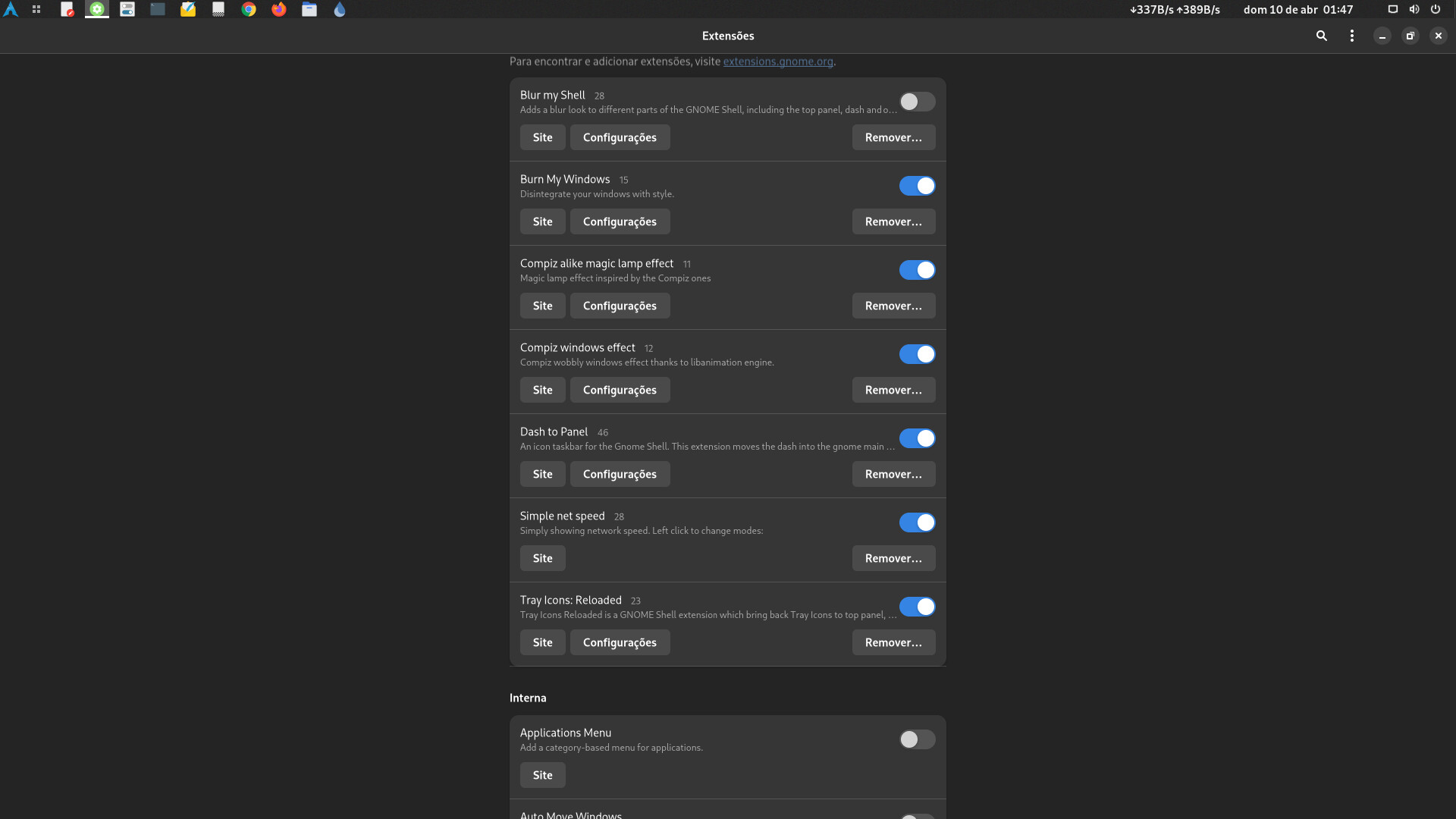The width and height of the screenshot is (1456, 819).
Task: Open Site for Simple net speed
Action: click(543, 558)
